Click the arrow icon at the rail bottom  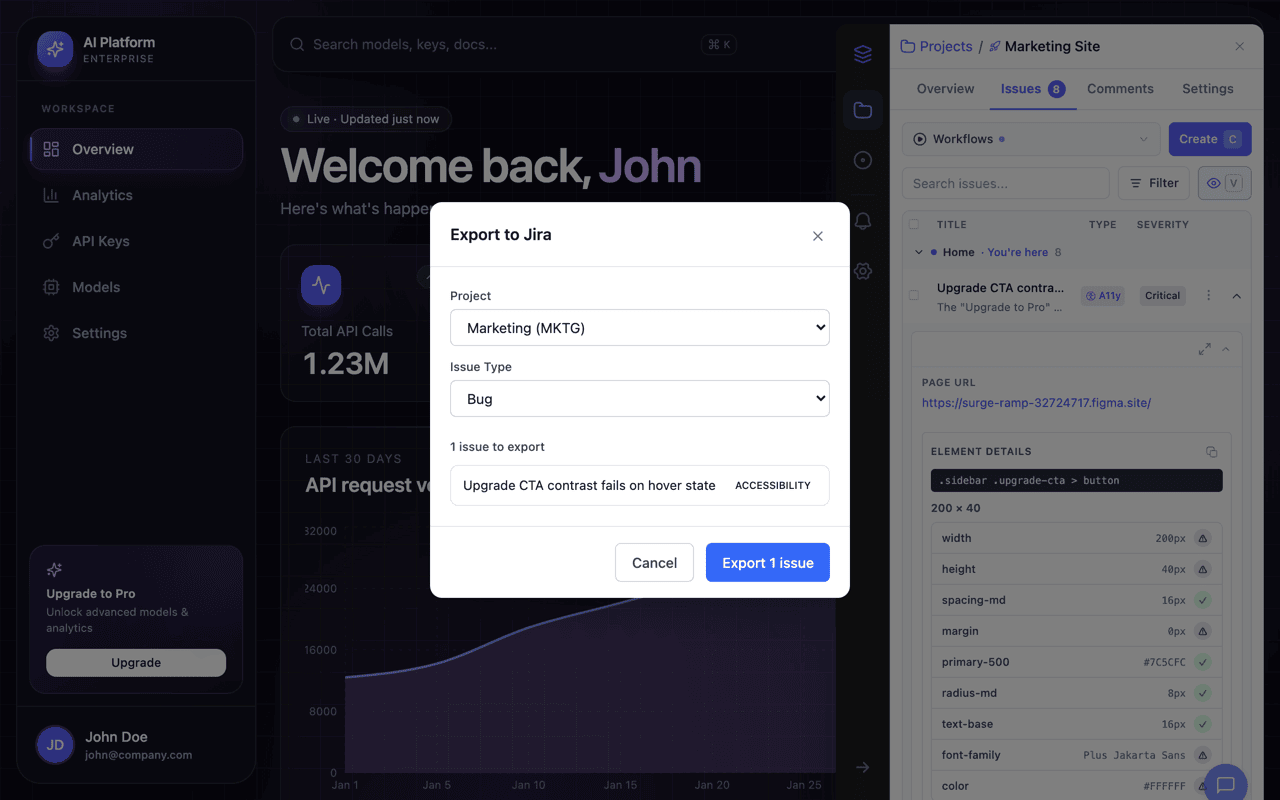pos(863,767)
